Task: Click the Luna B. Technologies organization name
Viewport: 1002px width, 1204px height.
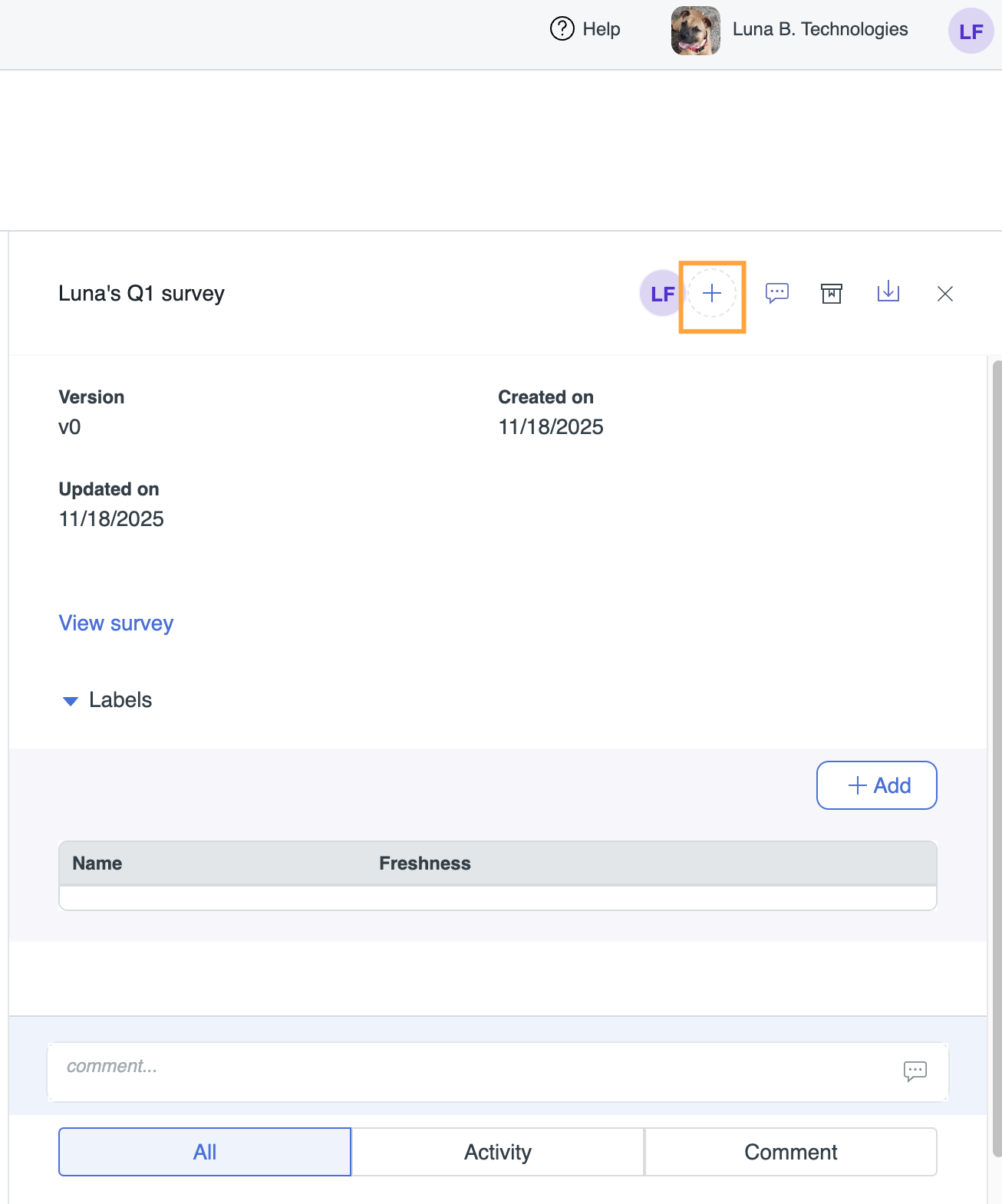Action: pyautogui.click(x=820, y=29)
